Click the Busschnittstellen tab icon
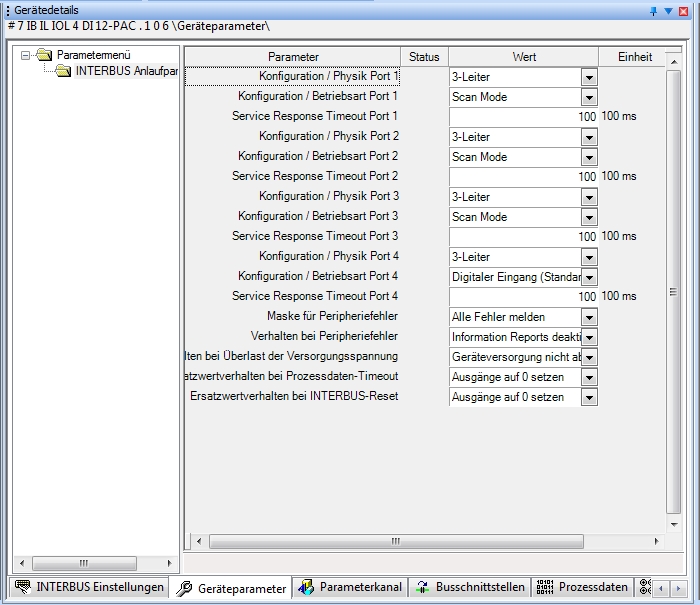700x605 pixels. (422, 588)
